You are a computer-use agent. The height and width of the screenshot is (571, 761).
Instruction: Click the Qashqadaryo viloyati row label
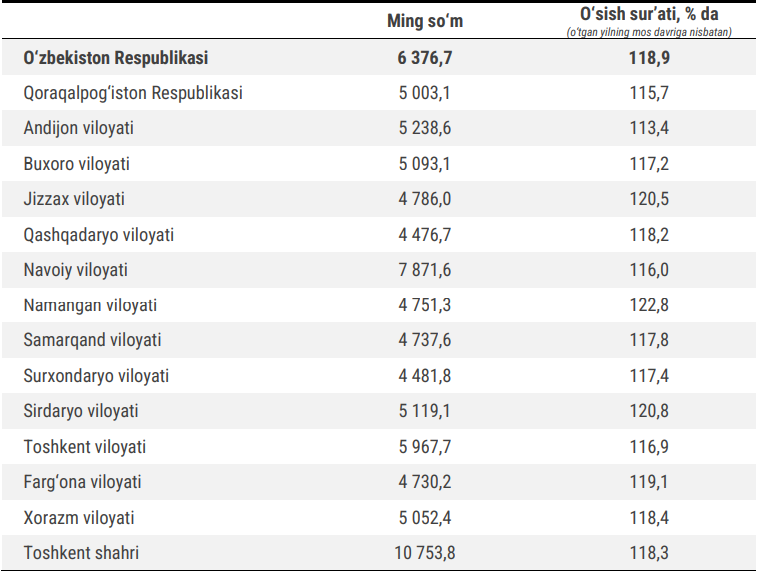tap(99, 235)
